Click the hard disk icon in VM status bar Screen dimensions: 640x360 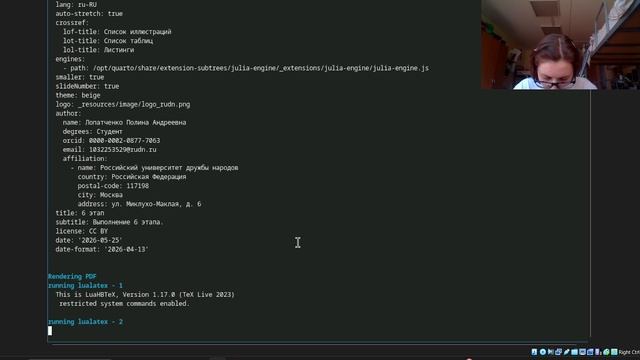coord(534,352)
